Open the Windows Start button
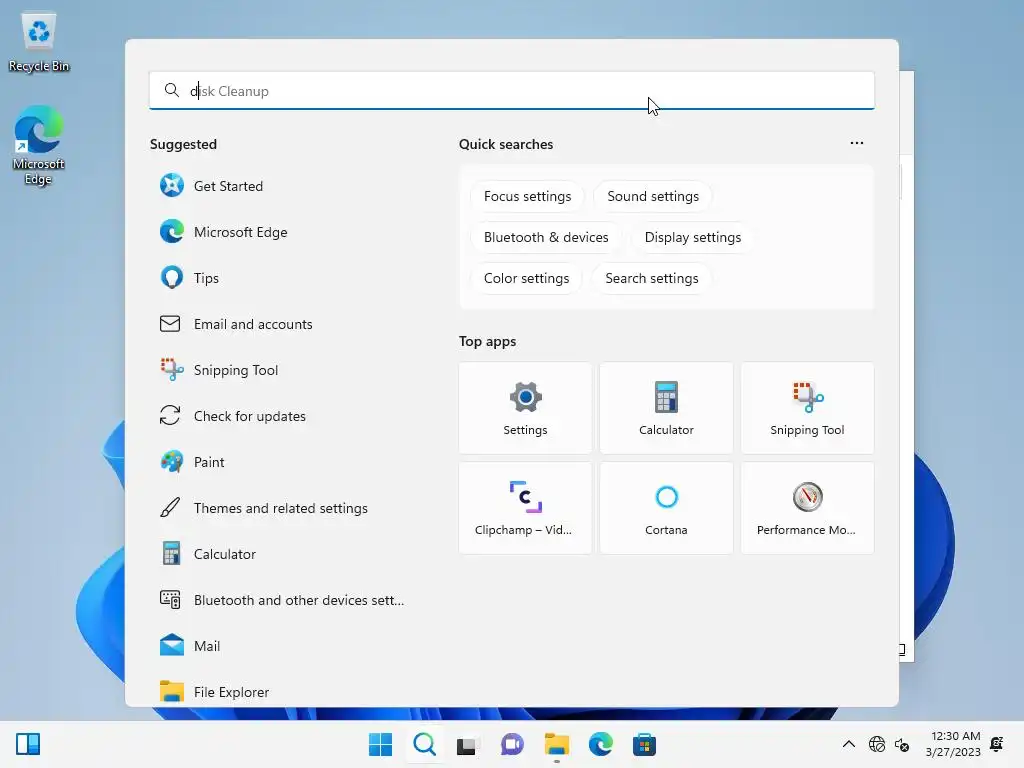Image resolution: width=1024 pixels, height=768 pixels. tap(380, 744)
